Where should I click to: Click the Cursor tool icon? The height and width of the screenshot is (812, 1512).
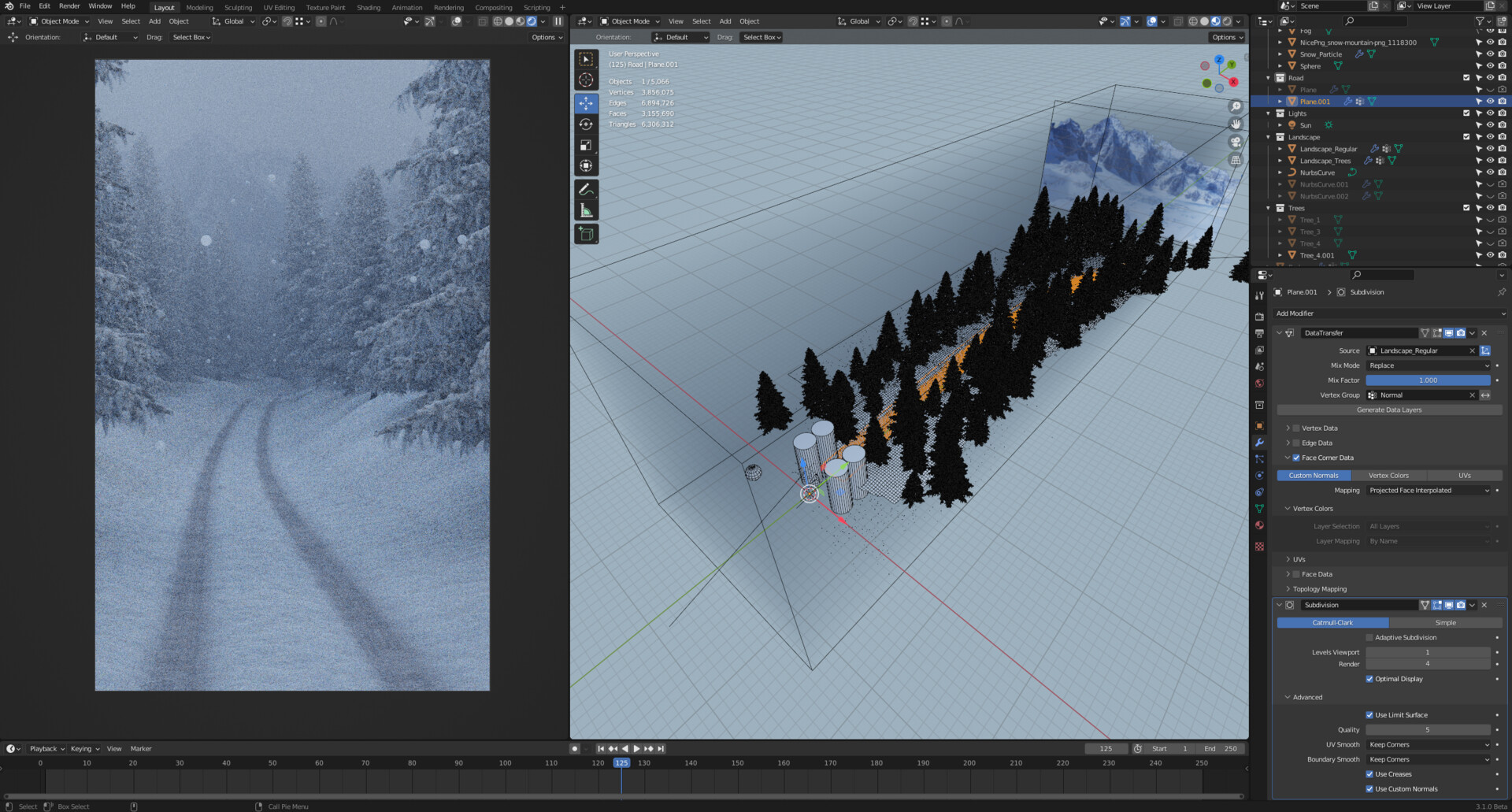click(x=586, y=80)
